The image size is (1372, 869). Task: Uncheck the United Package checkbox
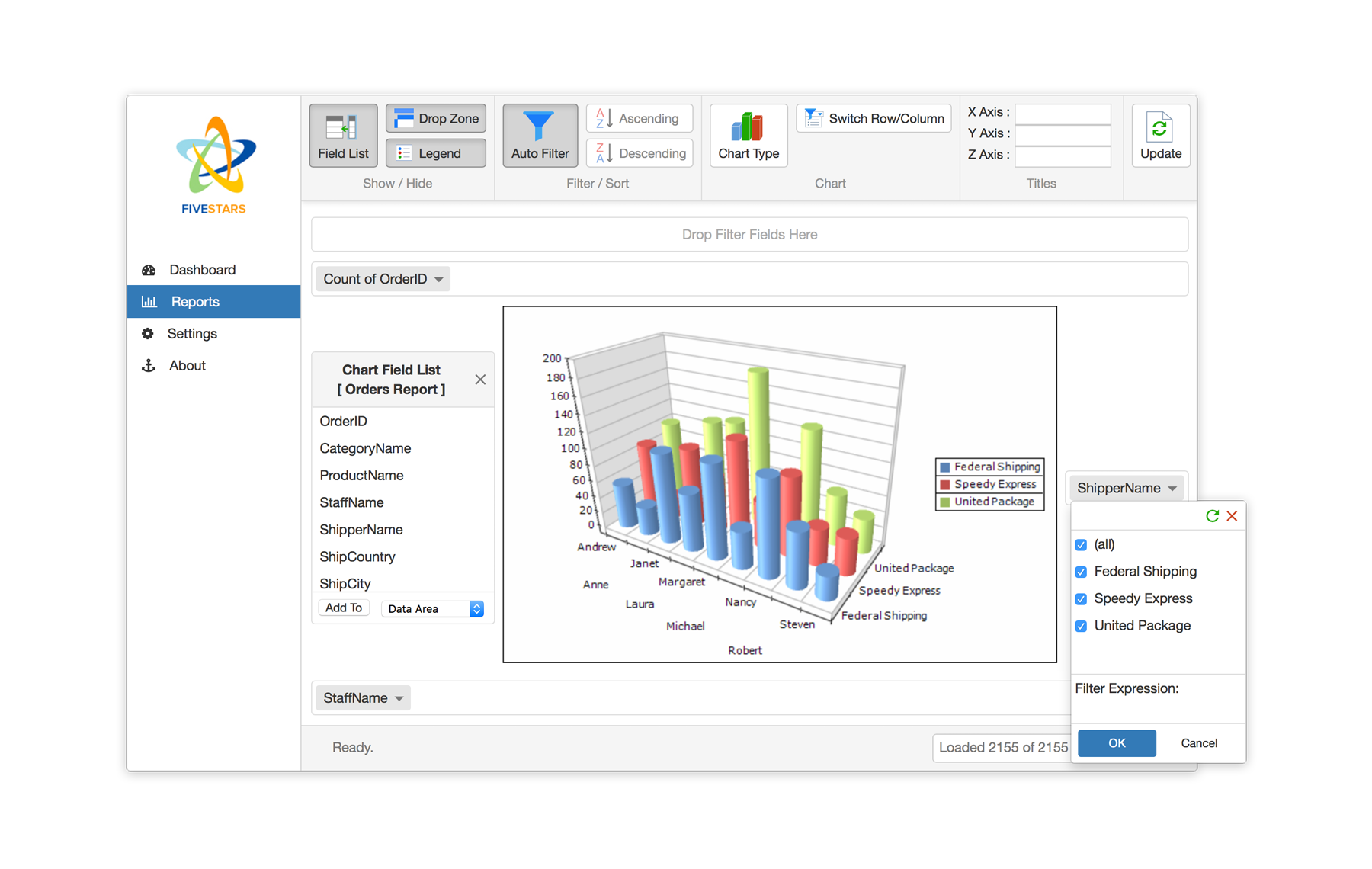pyautogui.click(x=1081, y=626)
